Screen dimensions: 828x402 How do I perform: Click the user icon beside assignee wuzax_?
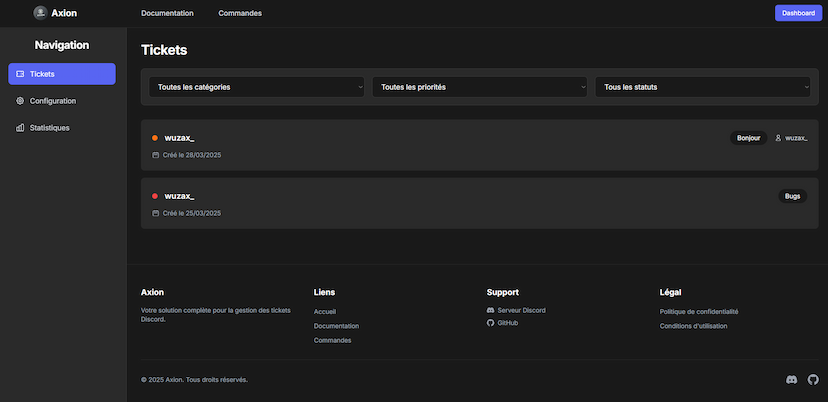click(779, 138)
